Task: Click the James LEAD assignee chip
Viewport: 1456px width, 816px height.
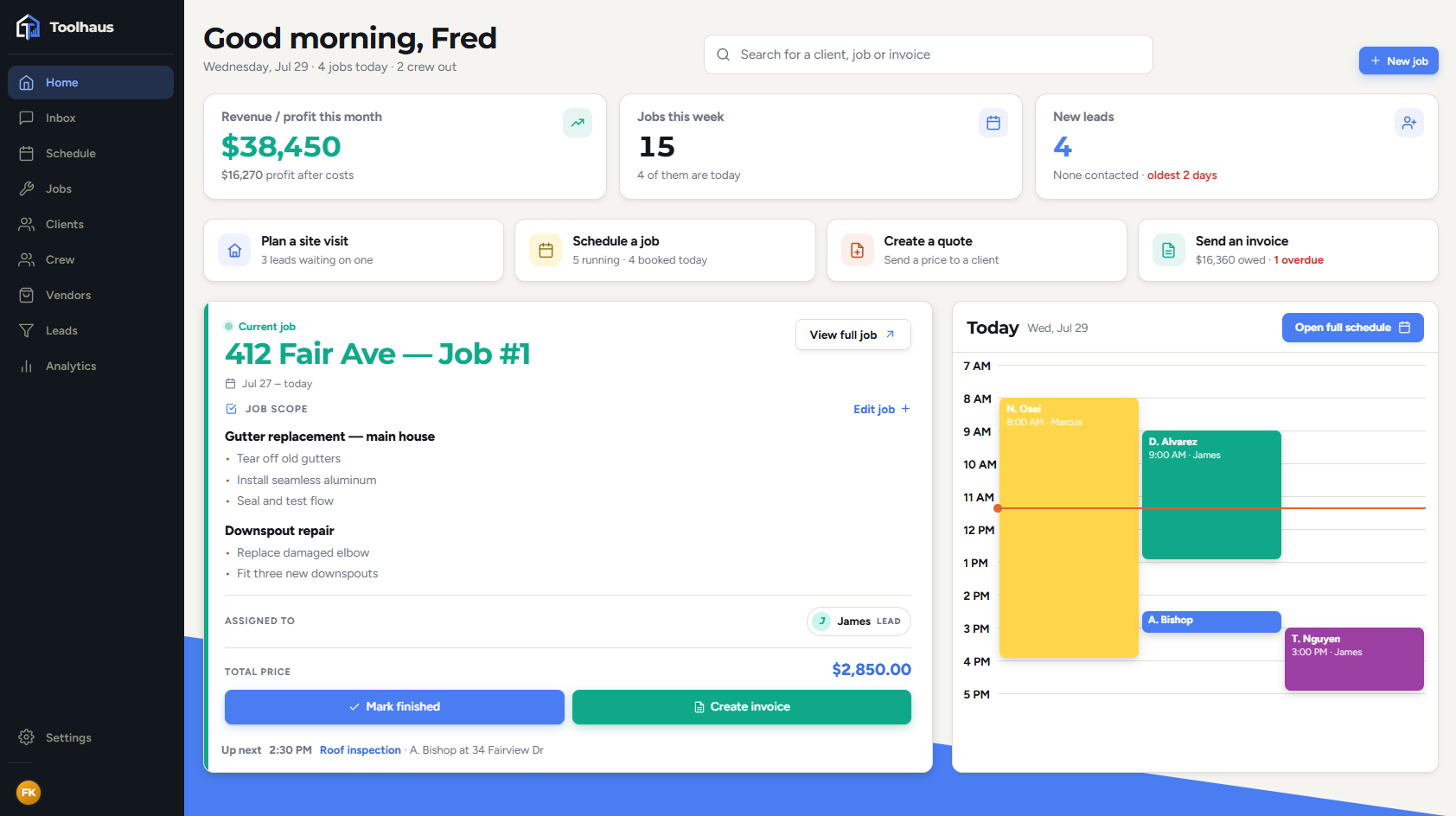Action: click(x=859, y=621)
